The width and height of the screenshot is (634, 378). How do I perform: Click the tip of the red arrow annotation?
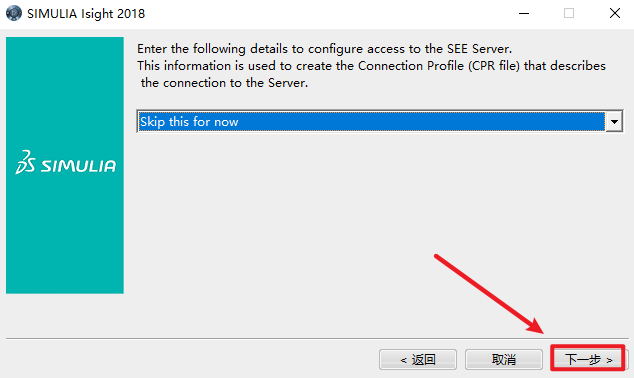[541, 331]
